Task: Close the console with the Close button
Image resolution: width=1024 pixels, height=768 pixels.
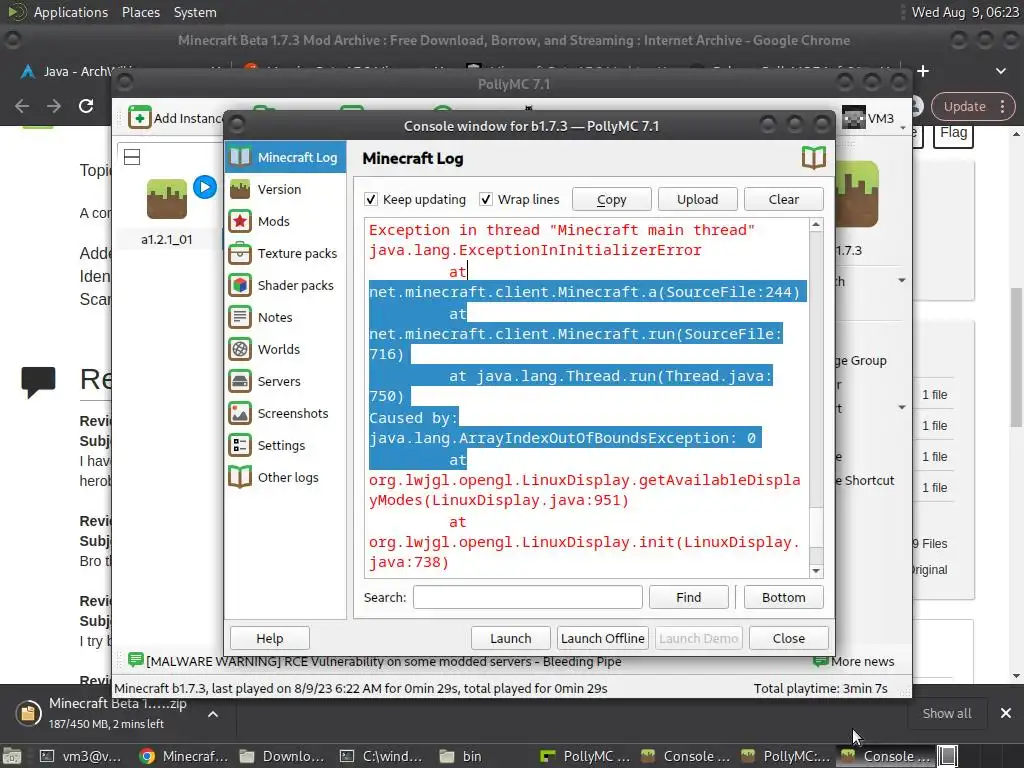Action: pyautogui.click(x=789, y=638)
